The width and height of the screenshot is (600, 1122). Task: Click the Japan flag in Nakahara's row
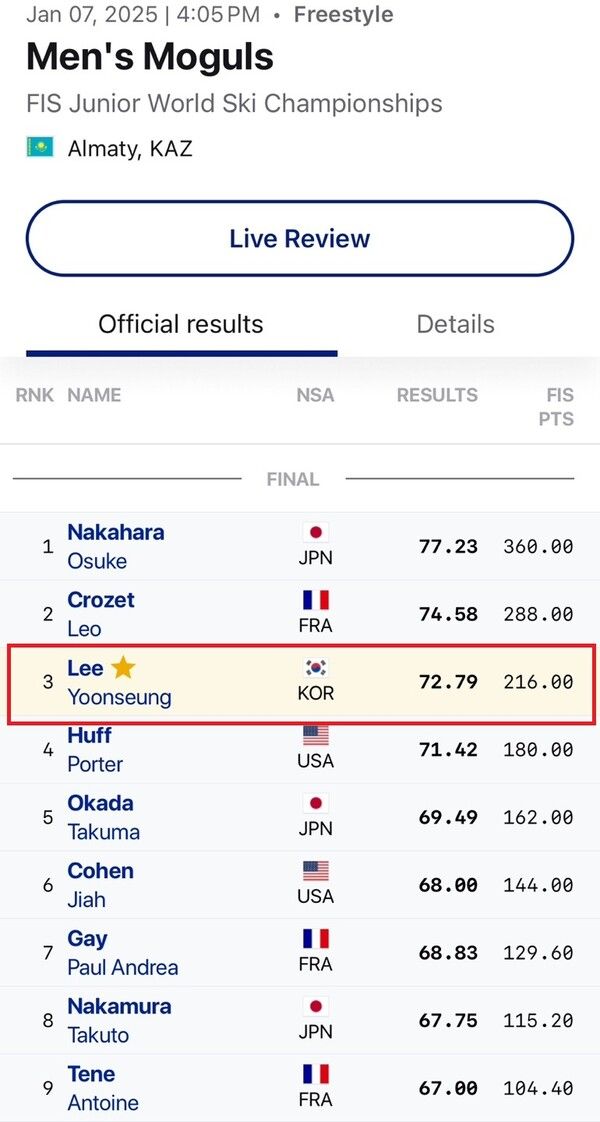tap(316, 532)
